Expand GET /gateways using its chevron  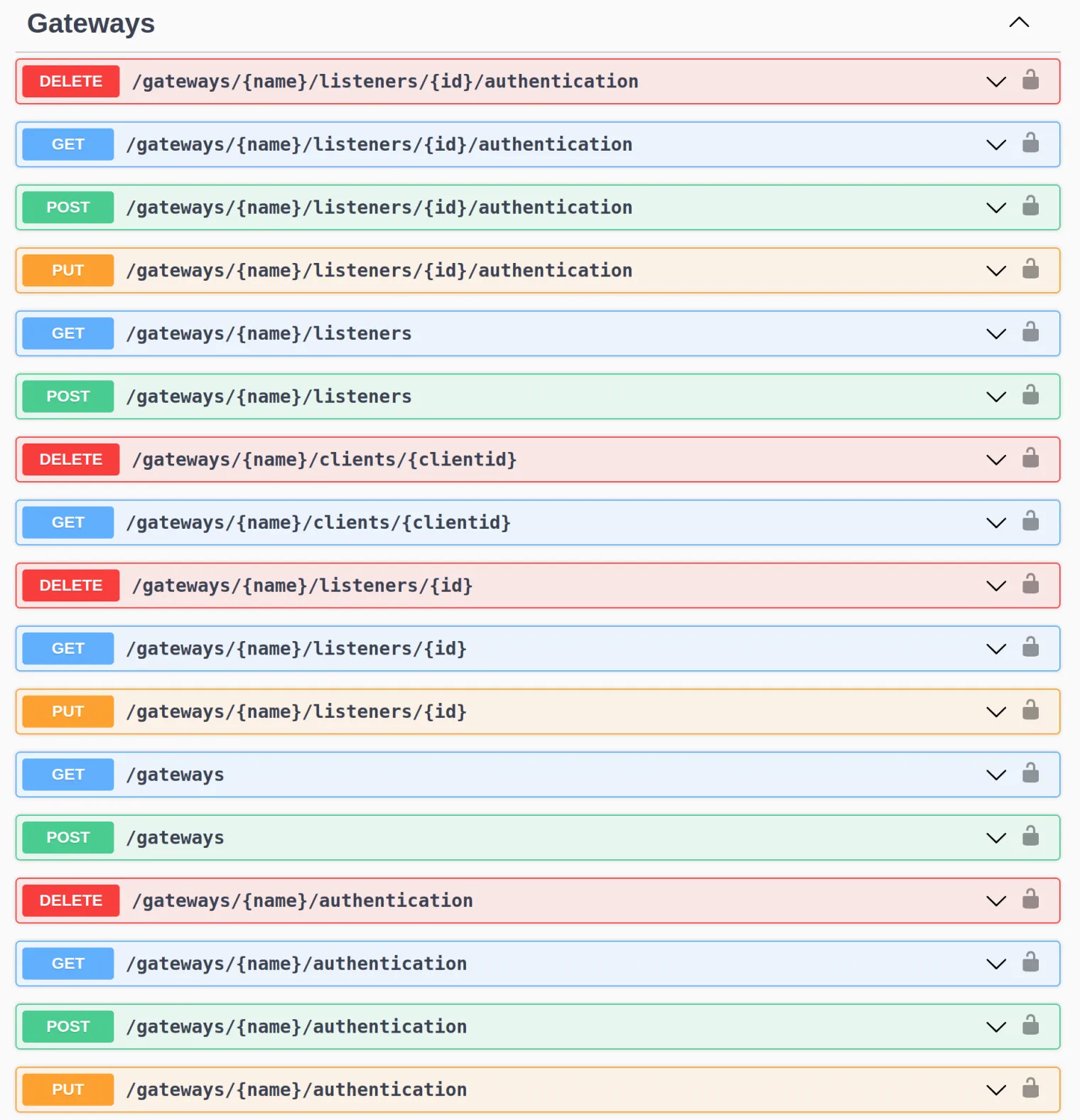(x=996, y=775)
